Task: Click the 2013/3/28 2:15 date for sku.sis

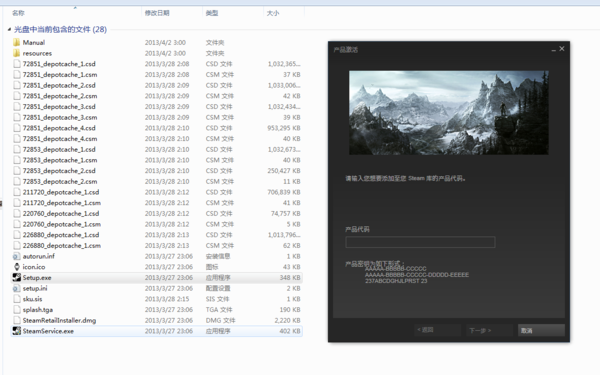Action: pyautogui.click(x=166, y=299)
